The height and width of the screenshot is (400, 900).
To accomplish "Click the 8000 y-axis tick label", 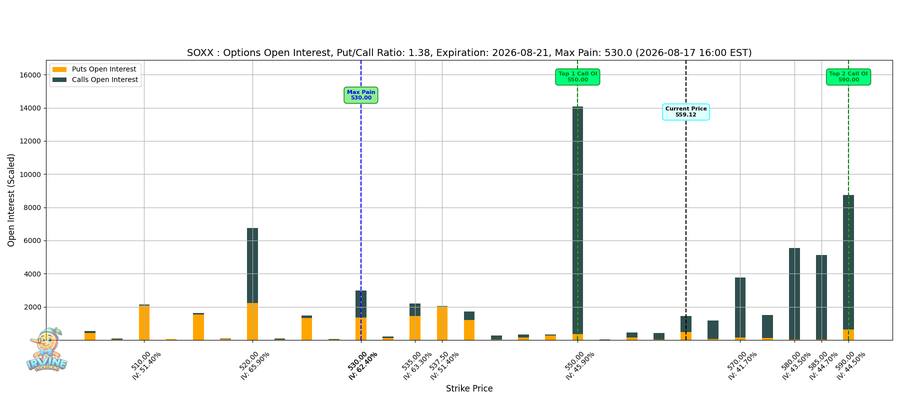I will point(31,208).
